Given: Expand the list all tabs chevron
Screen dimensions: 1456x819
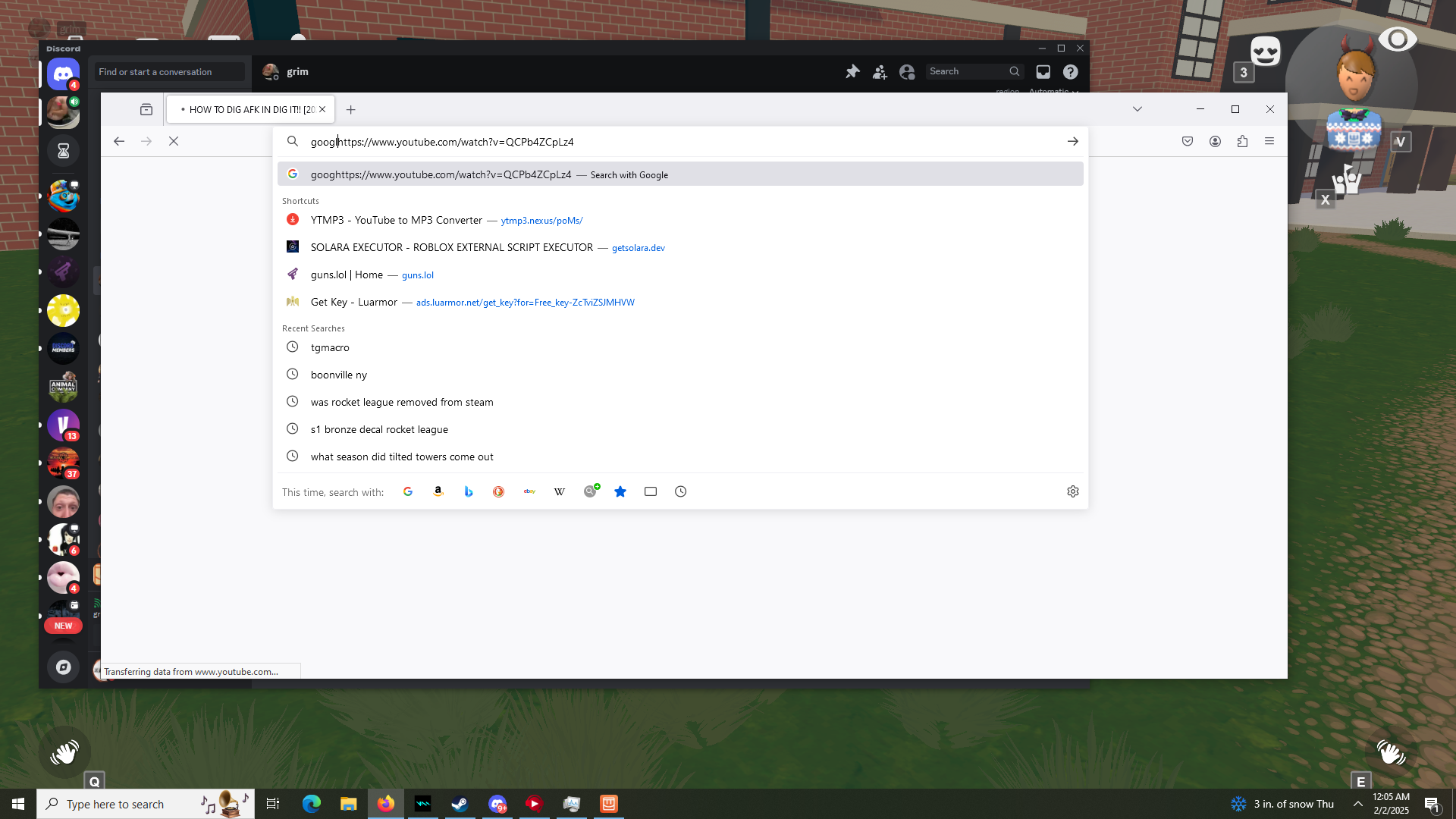Looking at the screenshot, I should [1137, 109].
